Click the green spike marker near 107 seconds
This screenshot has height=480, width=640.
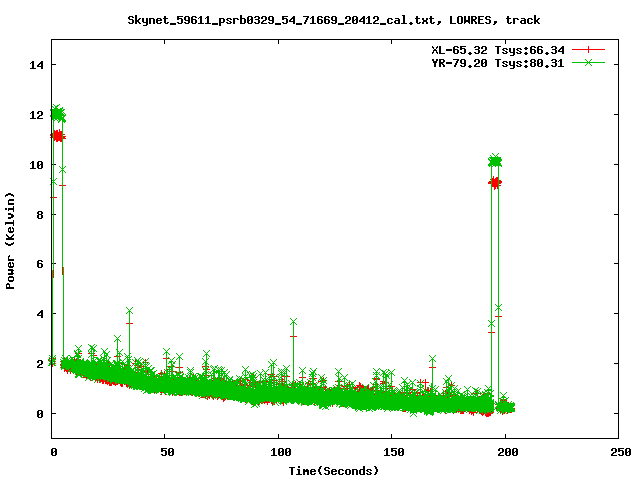[x=293, y=322]
